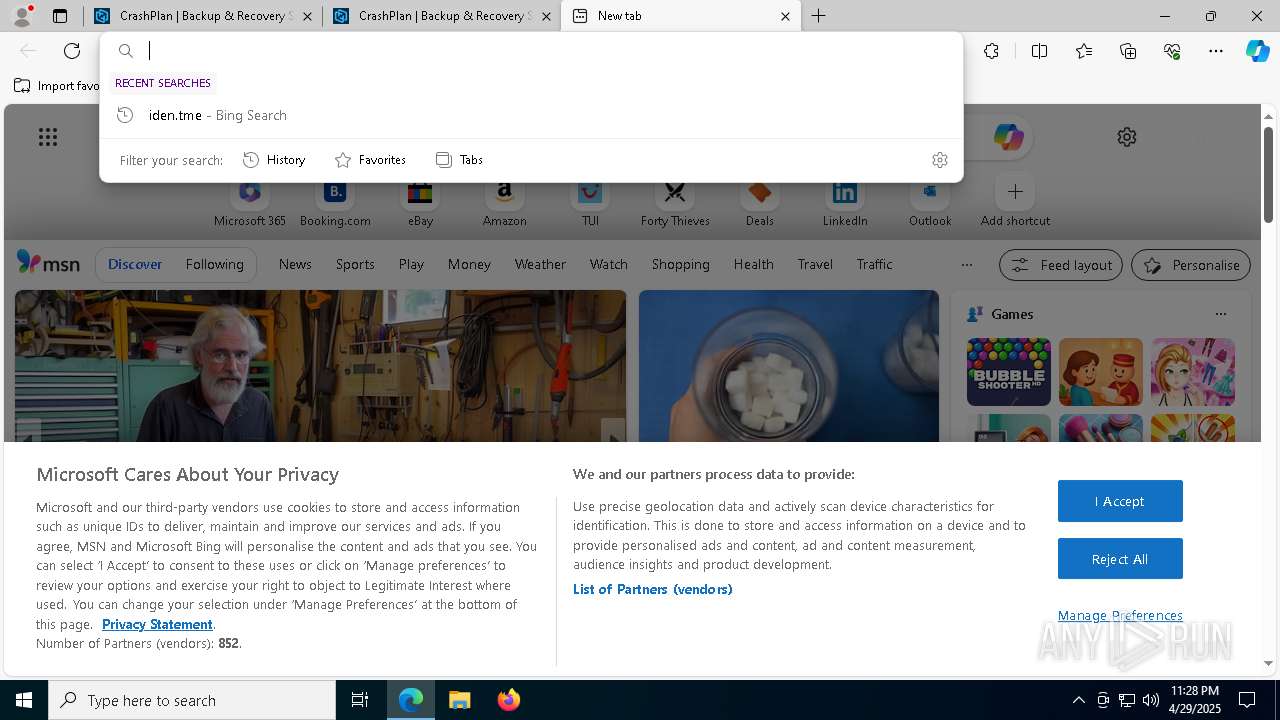Open Copilot icon on the page
The width and height of the screenshot is (1280, 720).
[1008, 137]
